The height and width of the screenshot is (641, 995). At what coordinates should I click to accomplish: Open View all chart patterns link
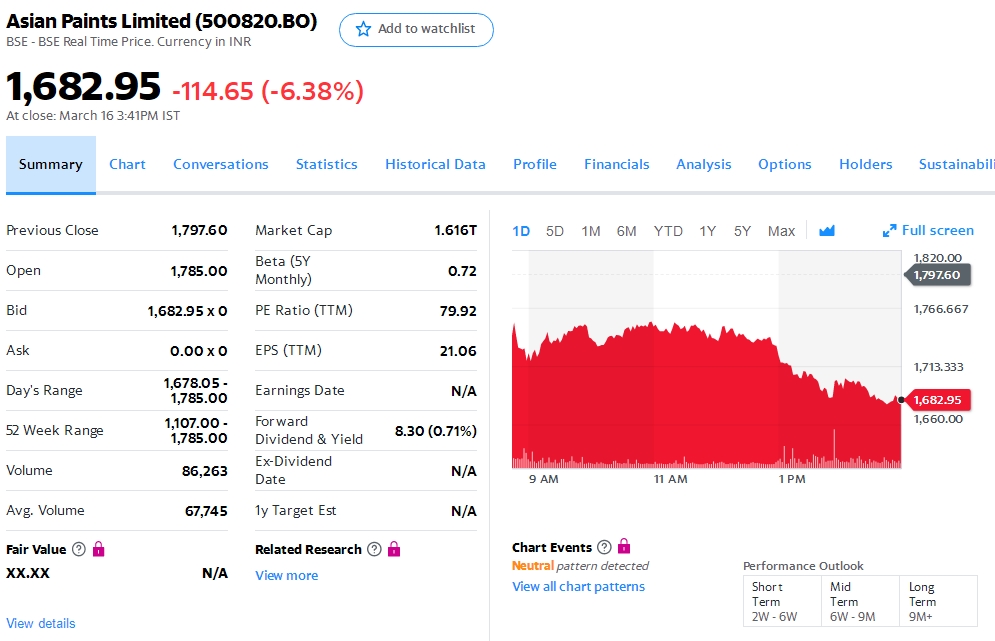[578, 586]
